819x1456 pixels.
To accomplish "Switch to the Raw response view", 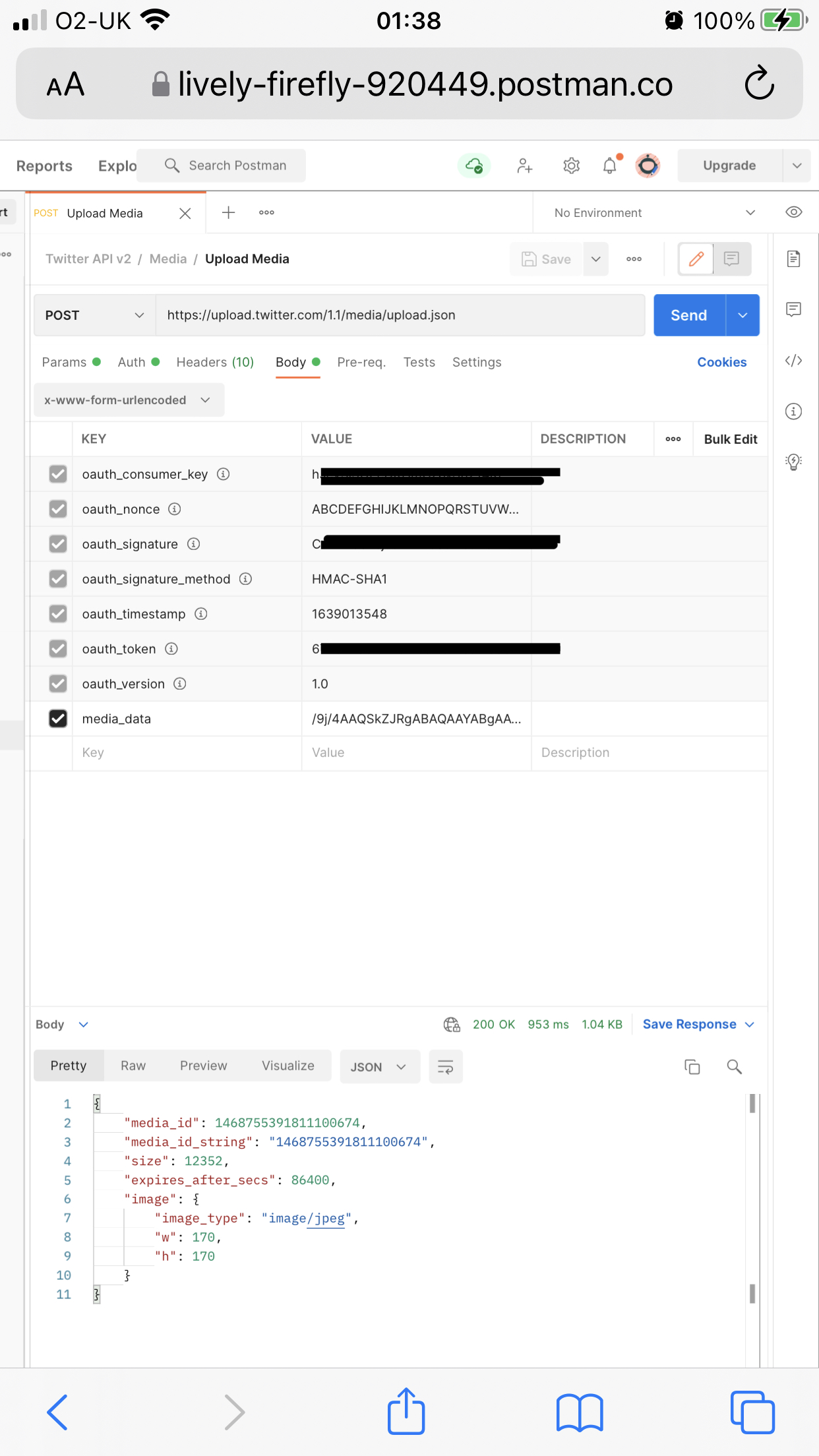I will click(x=133, y=1065).
